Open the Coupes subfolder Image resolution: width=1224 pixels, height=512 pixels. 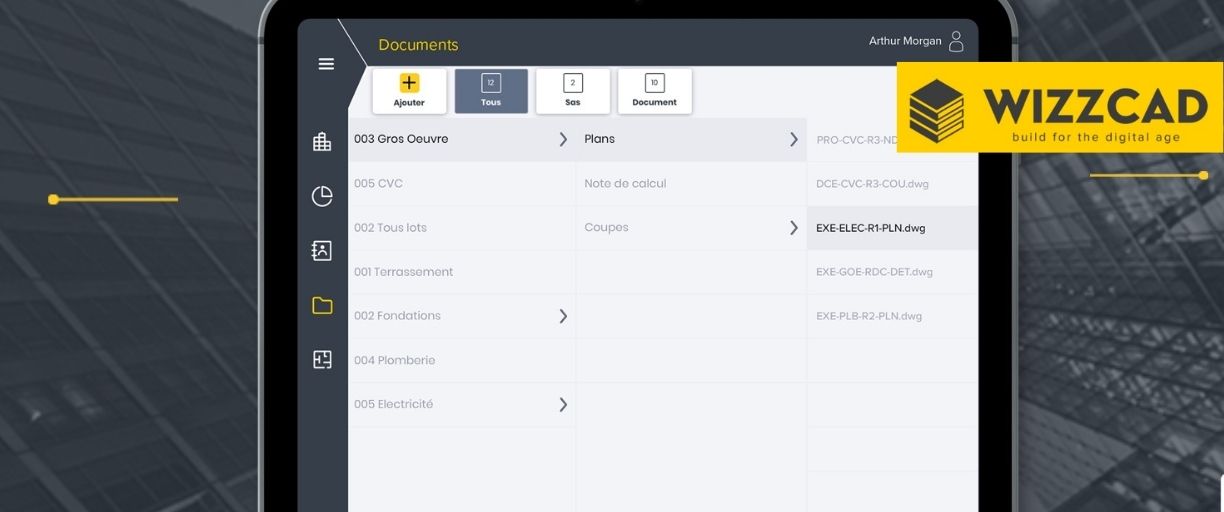click(692, 228)
